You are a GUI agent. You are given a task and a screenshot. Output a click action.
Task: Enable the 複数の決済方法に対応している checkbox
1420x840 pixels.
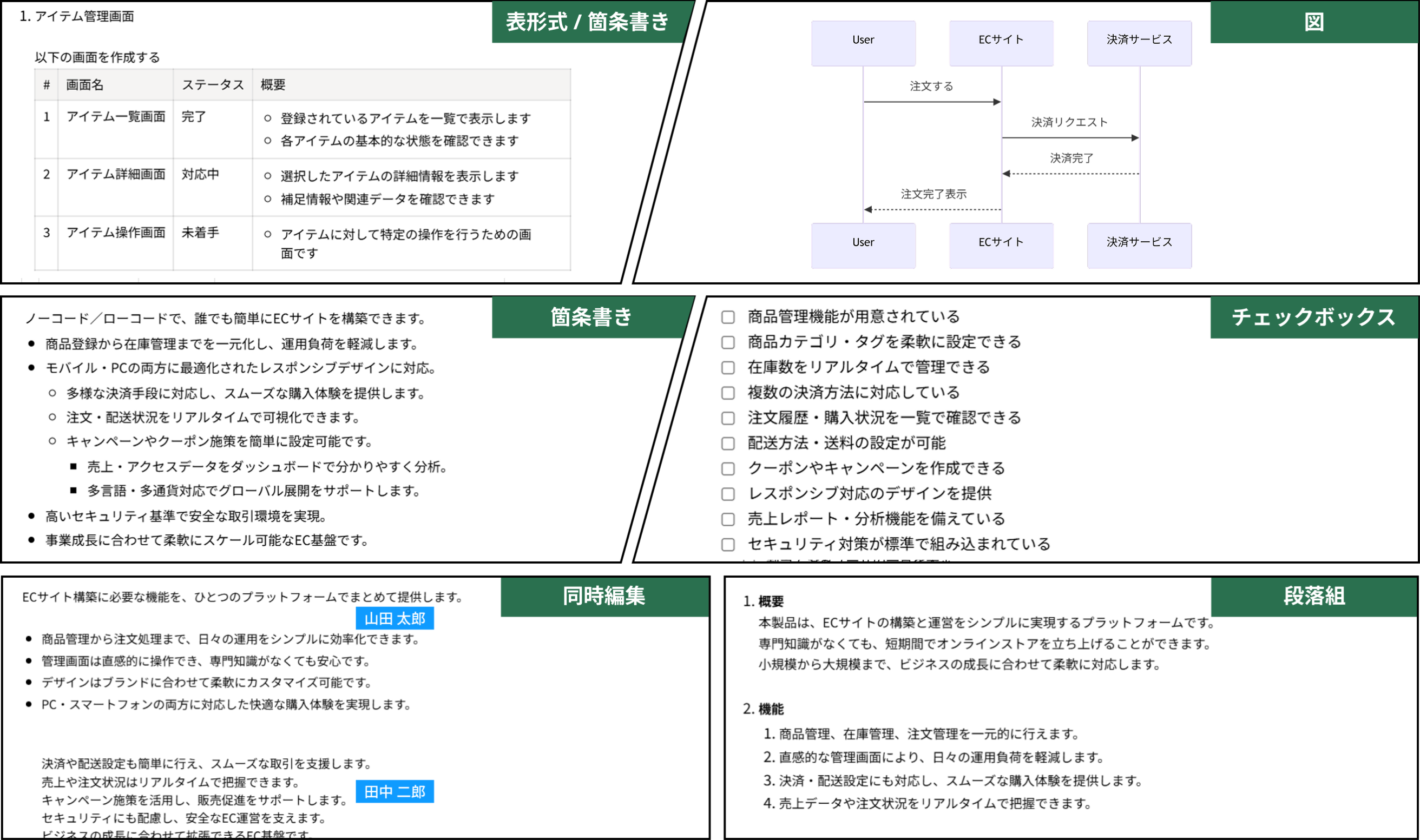coord(728,393)
